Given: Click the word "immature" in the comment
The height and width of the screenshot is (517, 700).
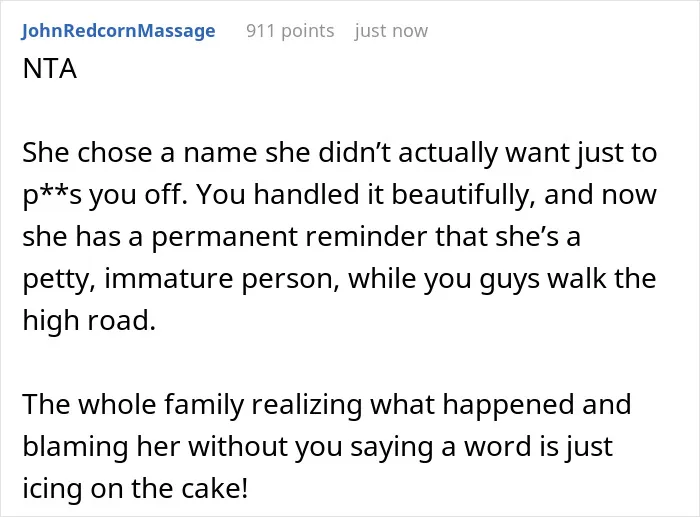Looking at the screenshot, I should click(x=169, y=278).
